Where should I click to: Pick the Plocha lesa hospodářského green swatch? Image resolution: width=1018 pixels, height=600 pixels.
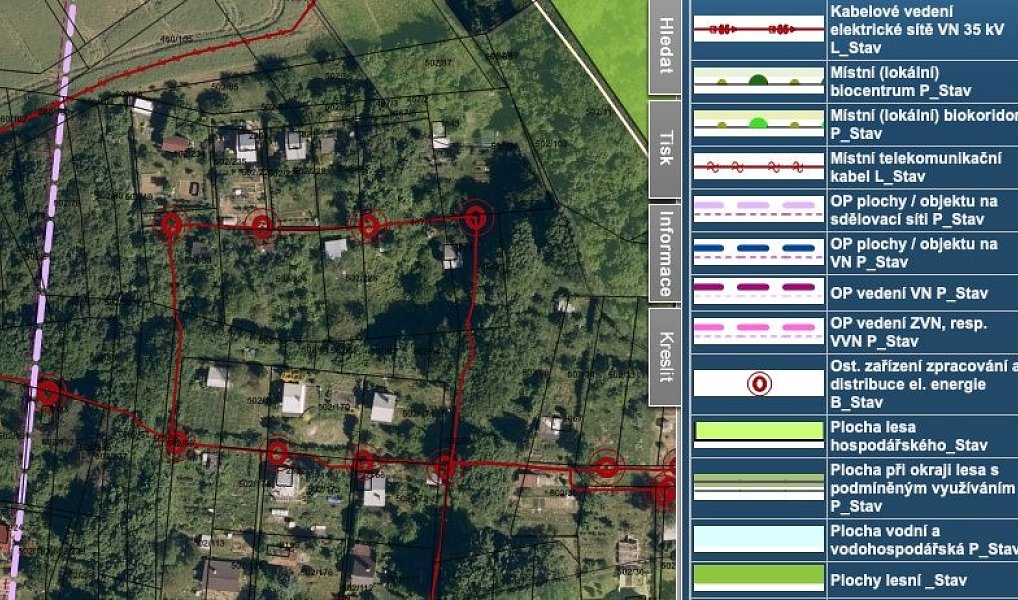[x=759, y=434]
